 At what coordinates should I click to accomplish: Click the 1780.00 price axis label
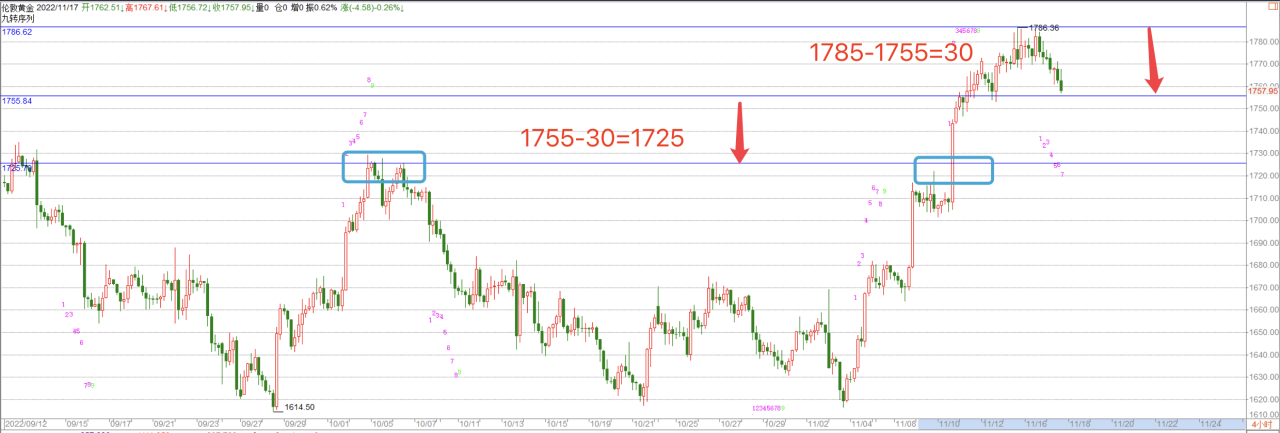(x=1263, y=41)
